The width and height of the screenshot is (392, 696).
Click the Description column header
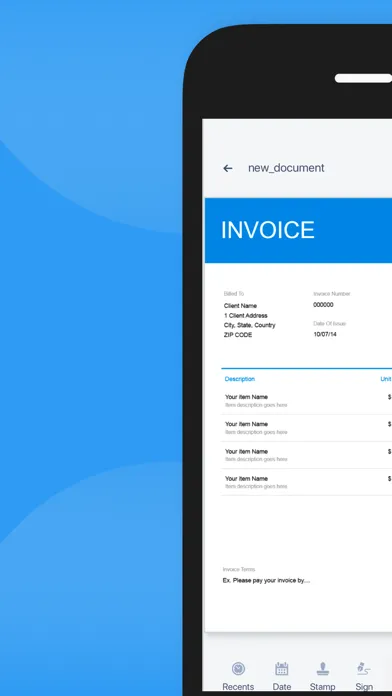(240, 379)
